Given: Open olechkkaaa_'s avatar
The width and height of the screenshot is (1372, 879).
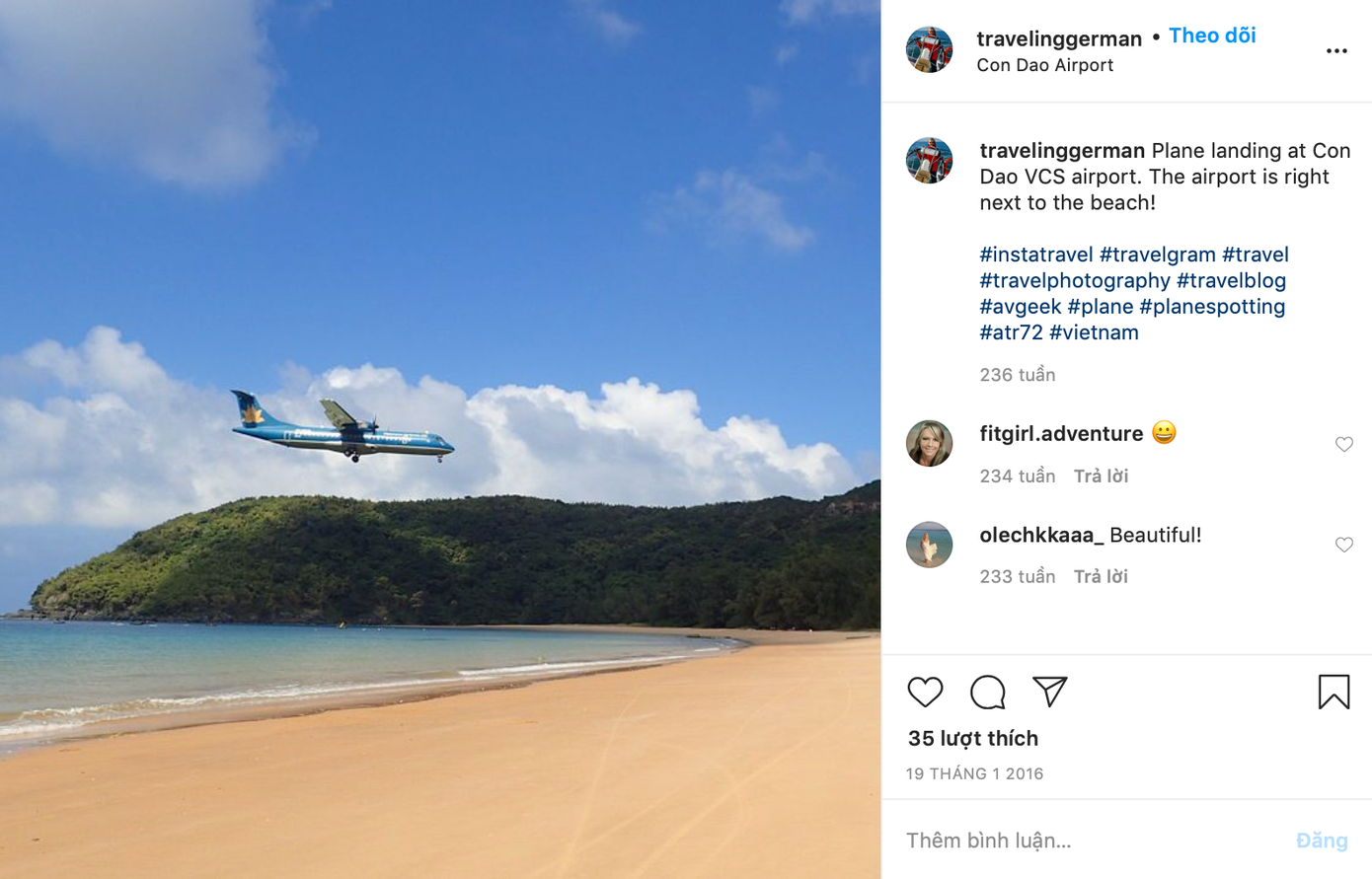Looking at the screenshot, I should [930, 545].
